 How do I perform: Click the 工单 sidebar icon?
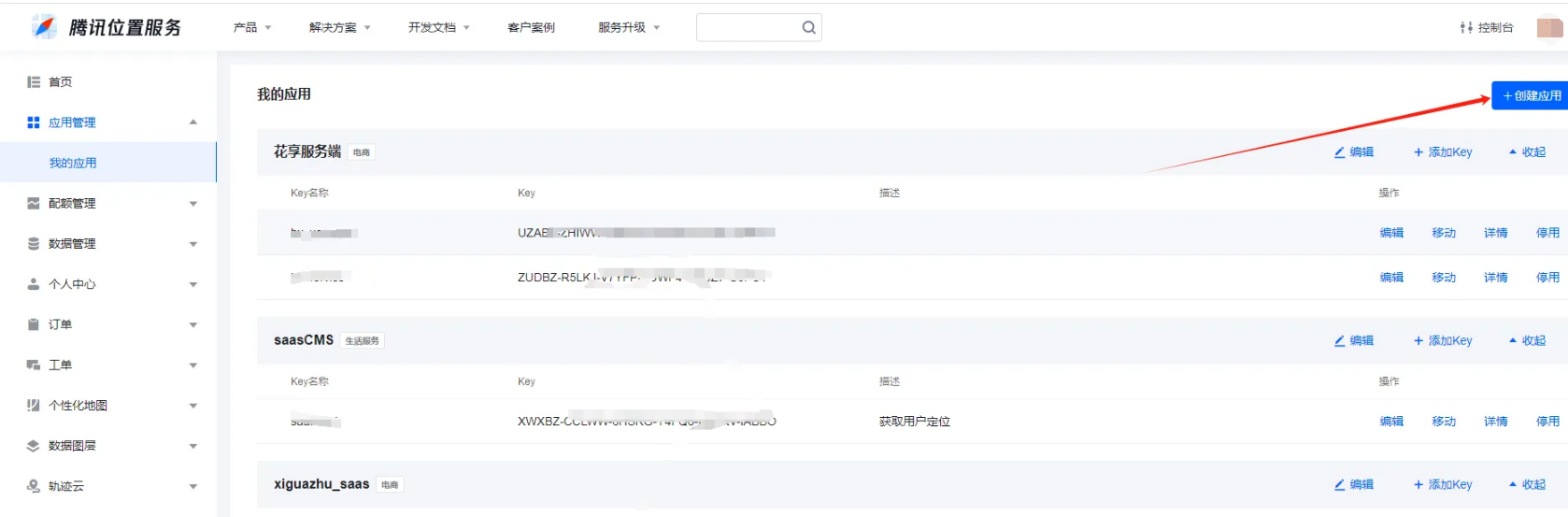click(34, 365)
